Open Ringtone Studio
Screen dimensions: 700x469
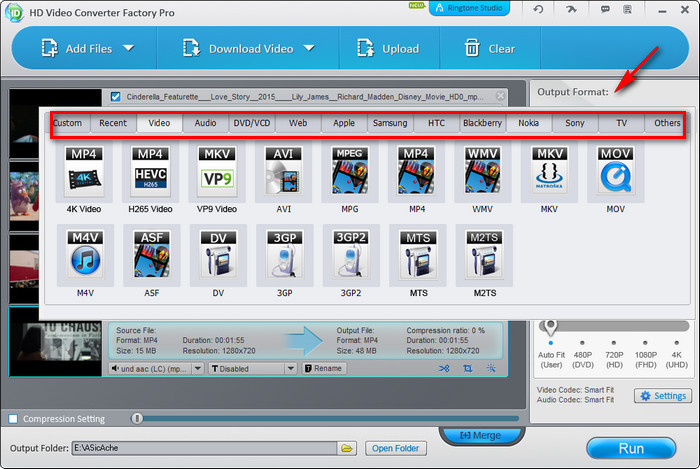coord(469,8)
